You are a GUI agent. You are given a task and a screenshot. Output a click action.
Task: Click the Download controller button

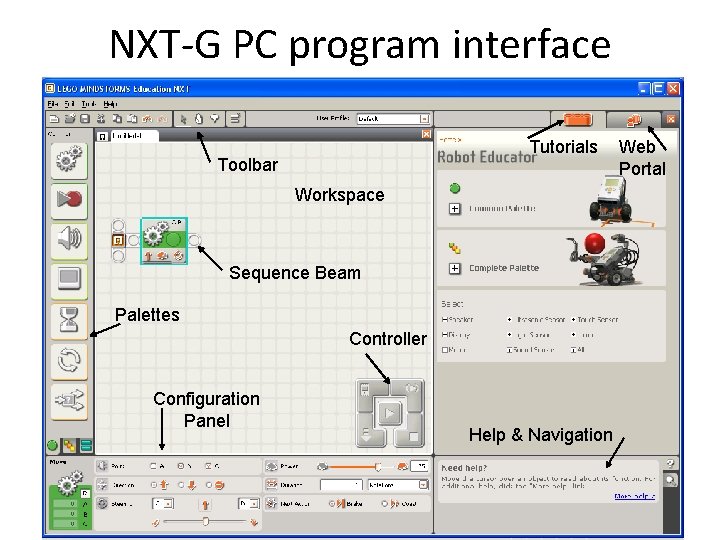[x=367, y=434]
